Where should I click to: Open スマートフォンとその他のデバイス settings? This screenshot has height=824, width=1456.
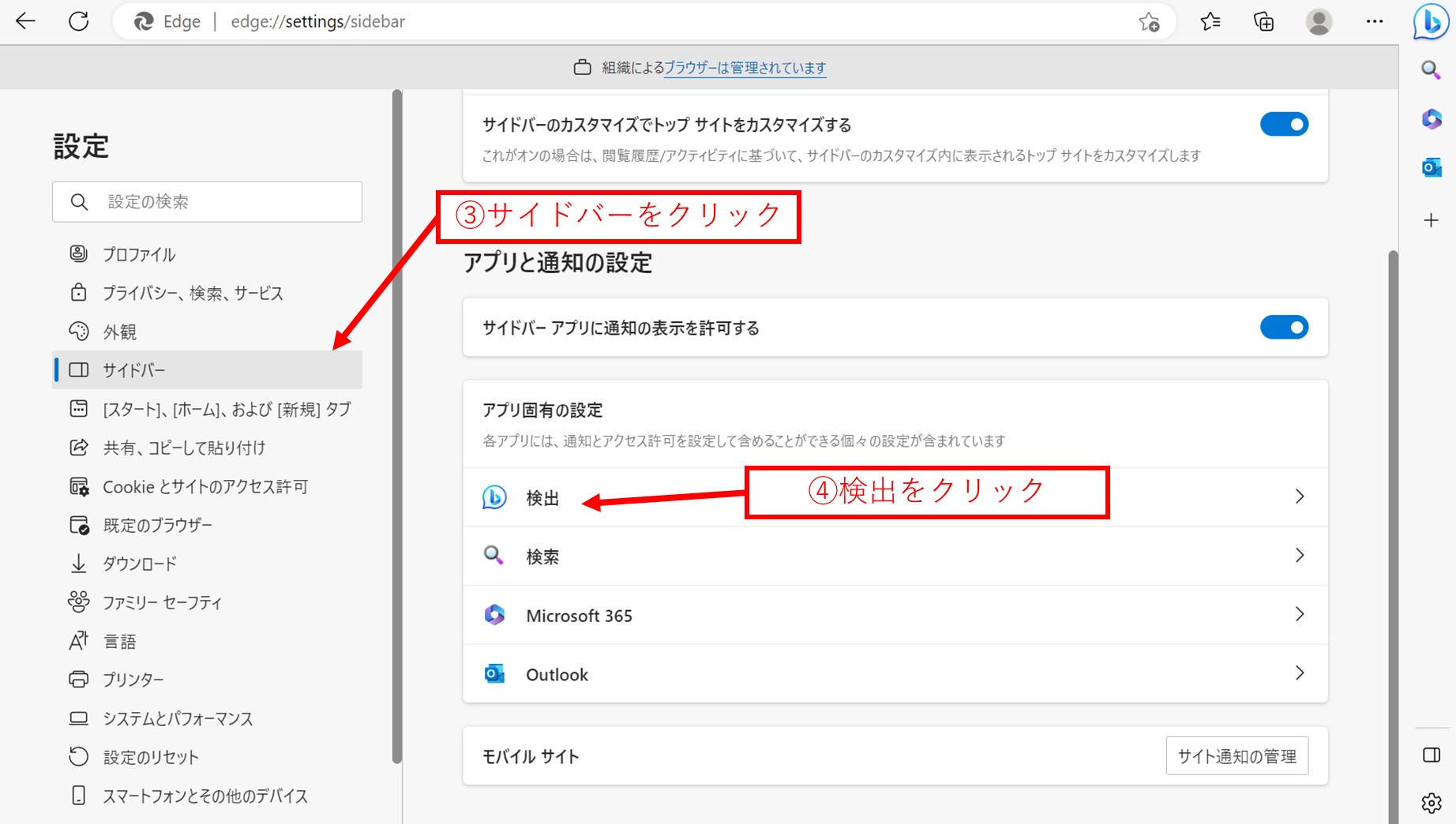(207, 795)
